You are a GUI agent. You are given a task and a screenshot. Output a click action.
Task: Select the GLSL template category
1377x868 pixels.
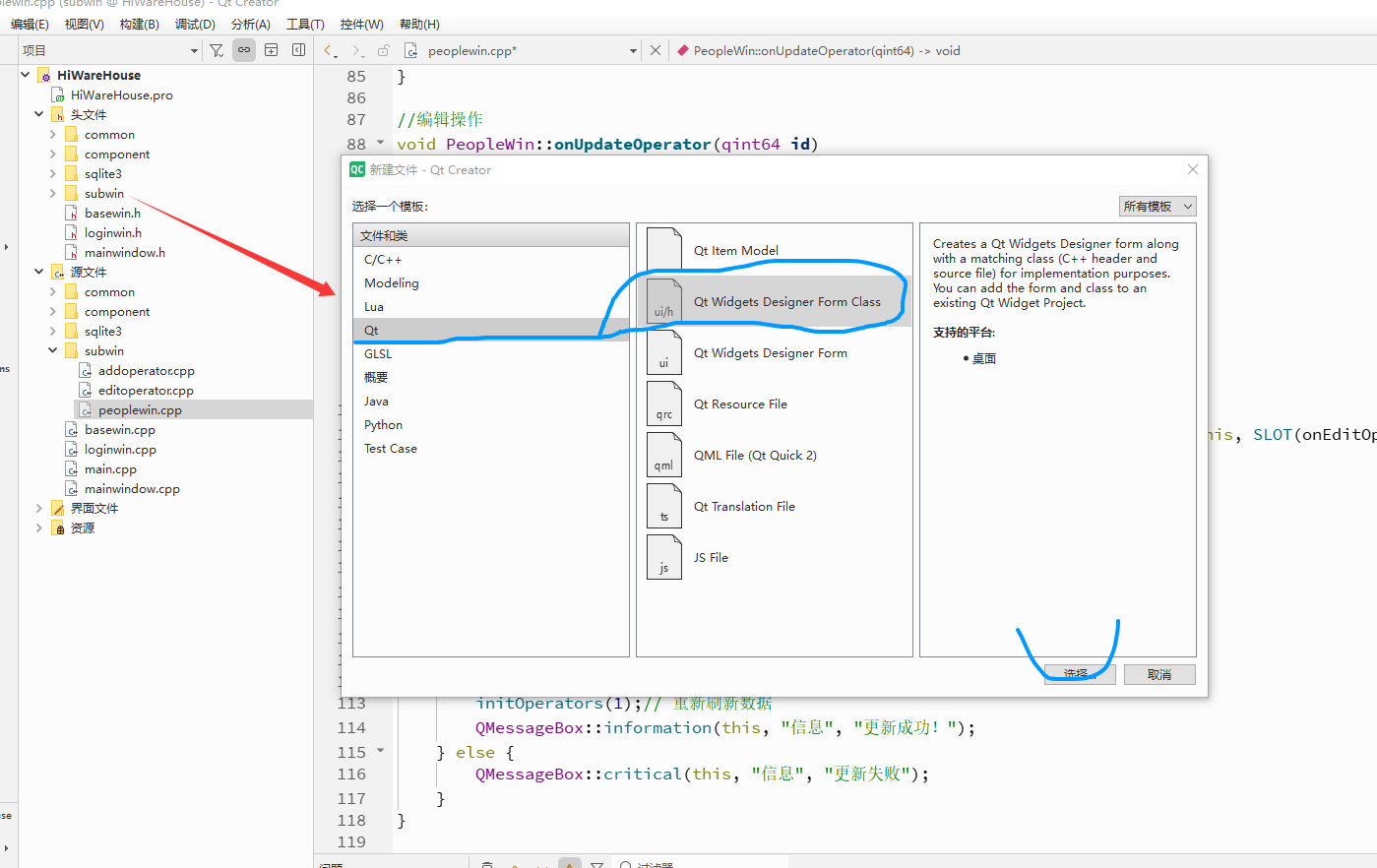(x=491, y=353)
